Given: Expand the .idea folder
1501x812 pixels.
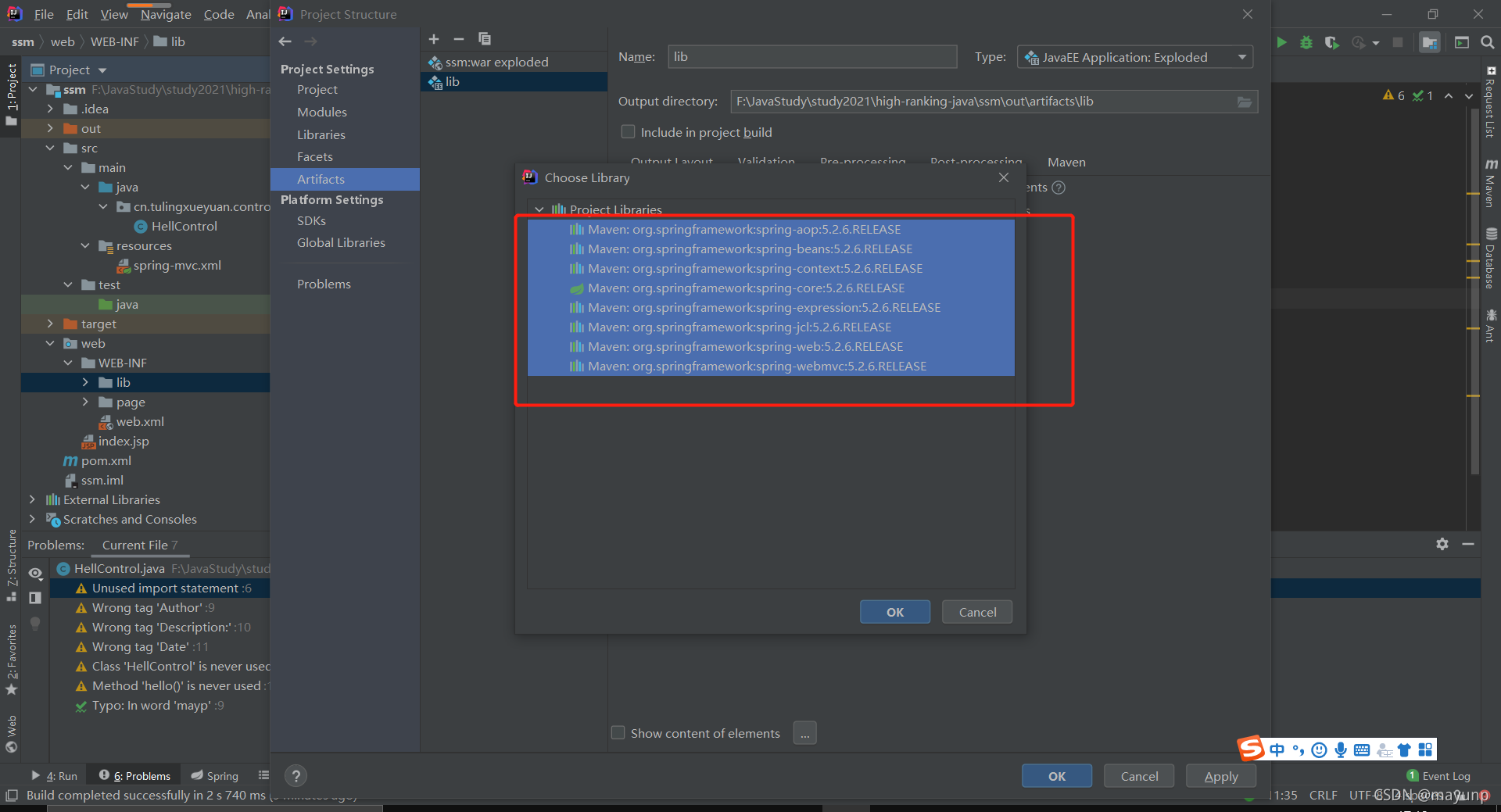Looking at the screenshot, I should (x=50, y=109).
